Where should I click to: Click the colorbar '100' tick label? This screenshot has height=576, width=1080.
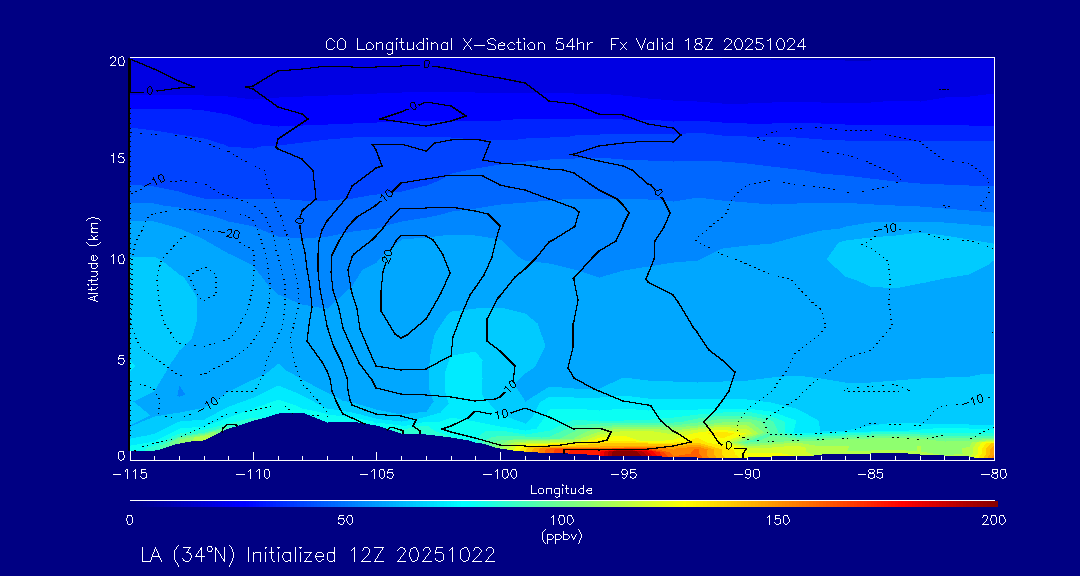(x=562, y=520)
